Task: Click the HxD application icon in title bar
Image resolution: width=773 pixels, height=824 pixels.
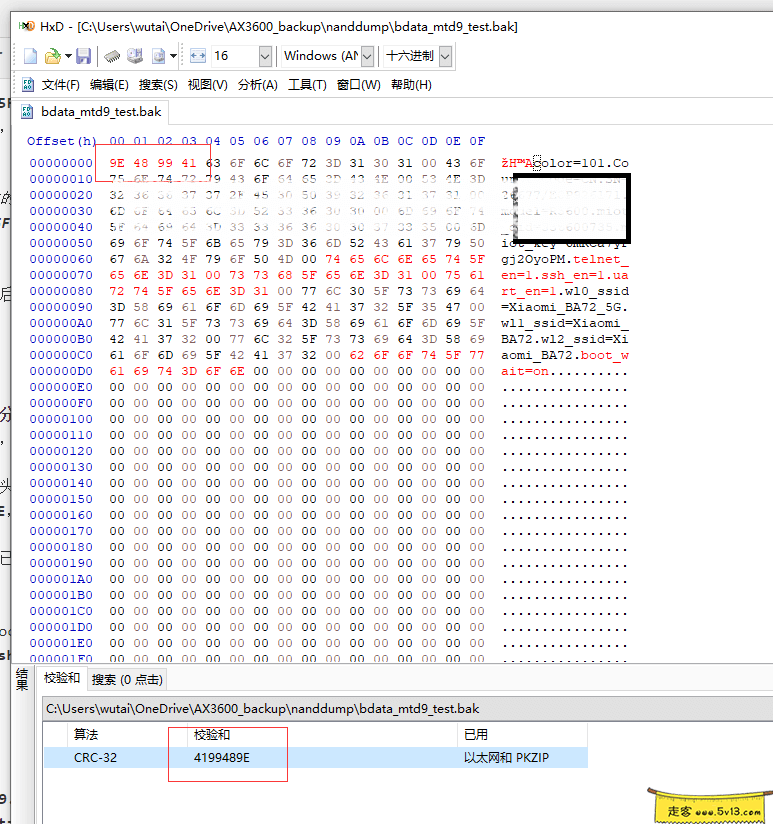Action: click(x=27, y=26)
